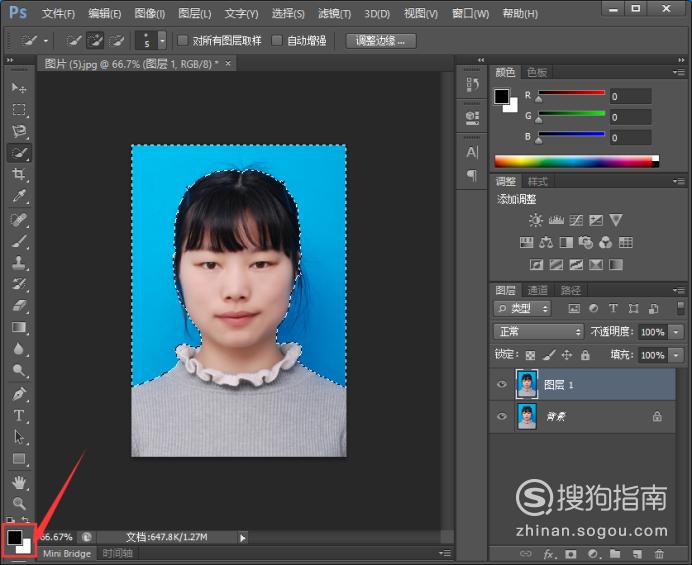Screen dimensions: 692x565
Task: Open the 不透明度 opacity dropdown arrow
Action: pyautogui.click(x=676, y=332)
